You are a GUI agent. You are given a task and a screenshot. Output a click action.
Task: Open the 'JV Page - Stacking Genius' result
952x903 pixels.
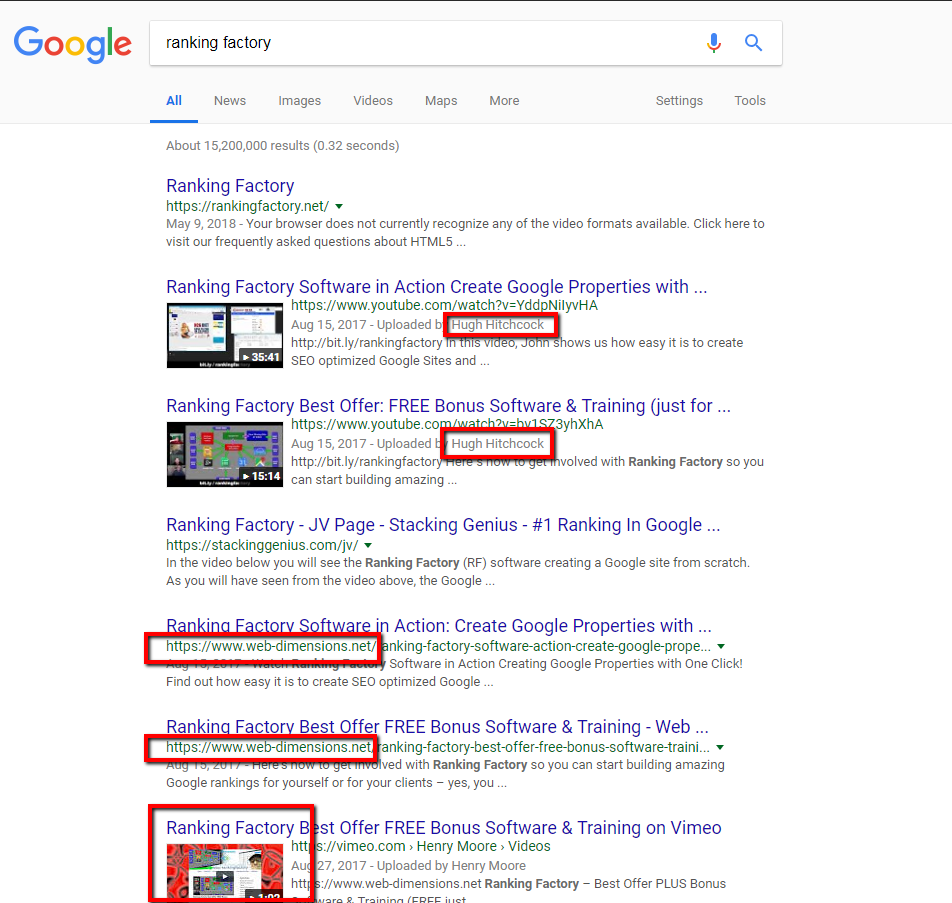(x=443, y=525)
